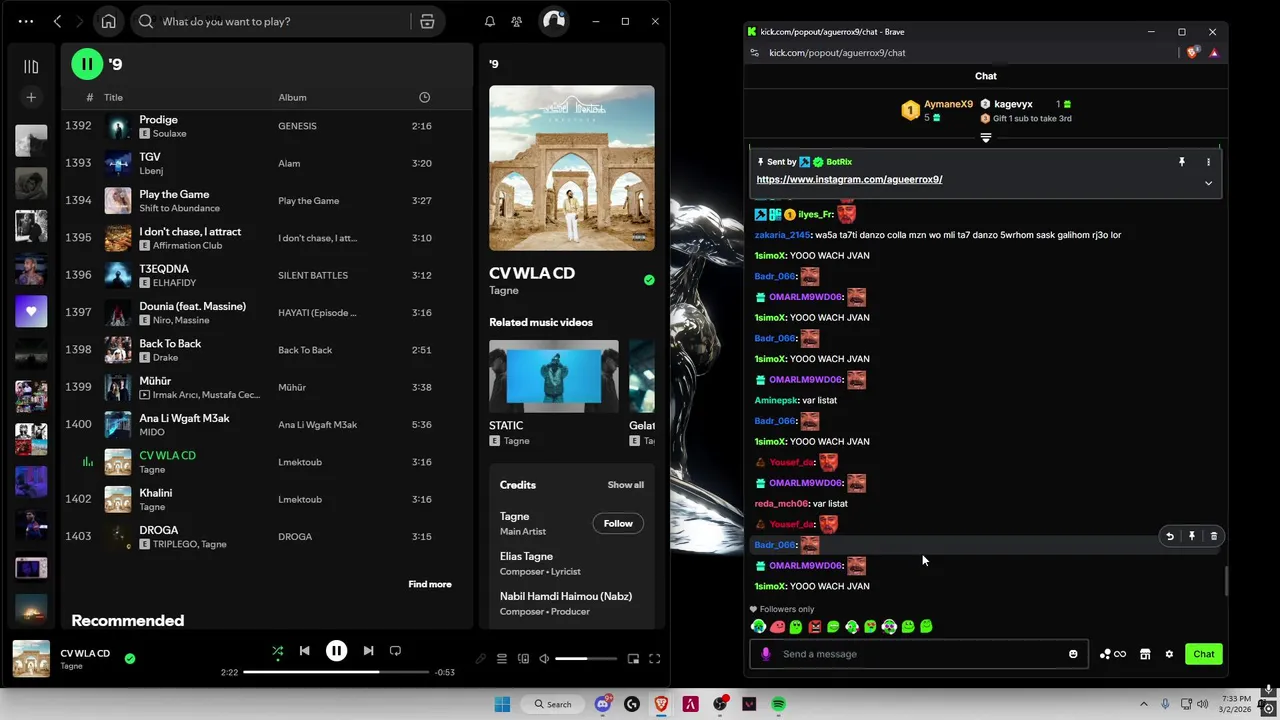
Task: Send message with green Chat button
Action: tap(1203, 654)
